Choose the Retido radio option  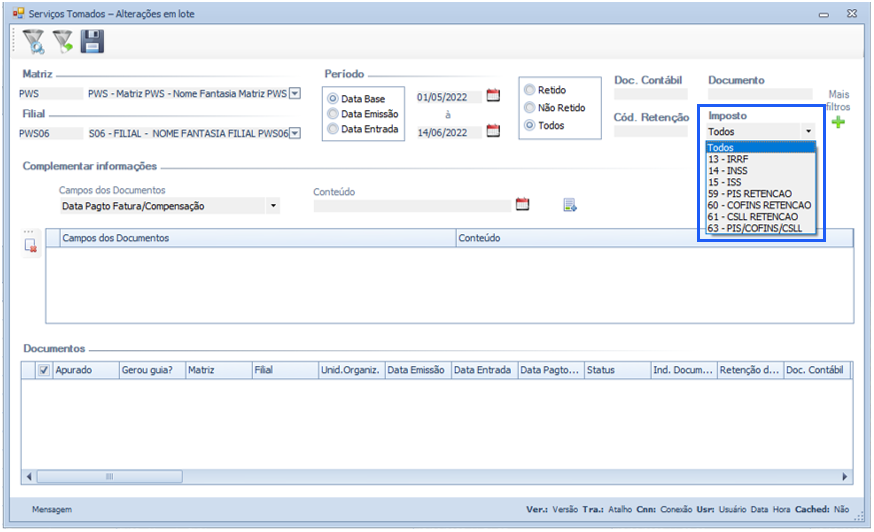click(x=530, y=90)
